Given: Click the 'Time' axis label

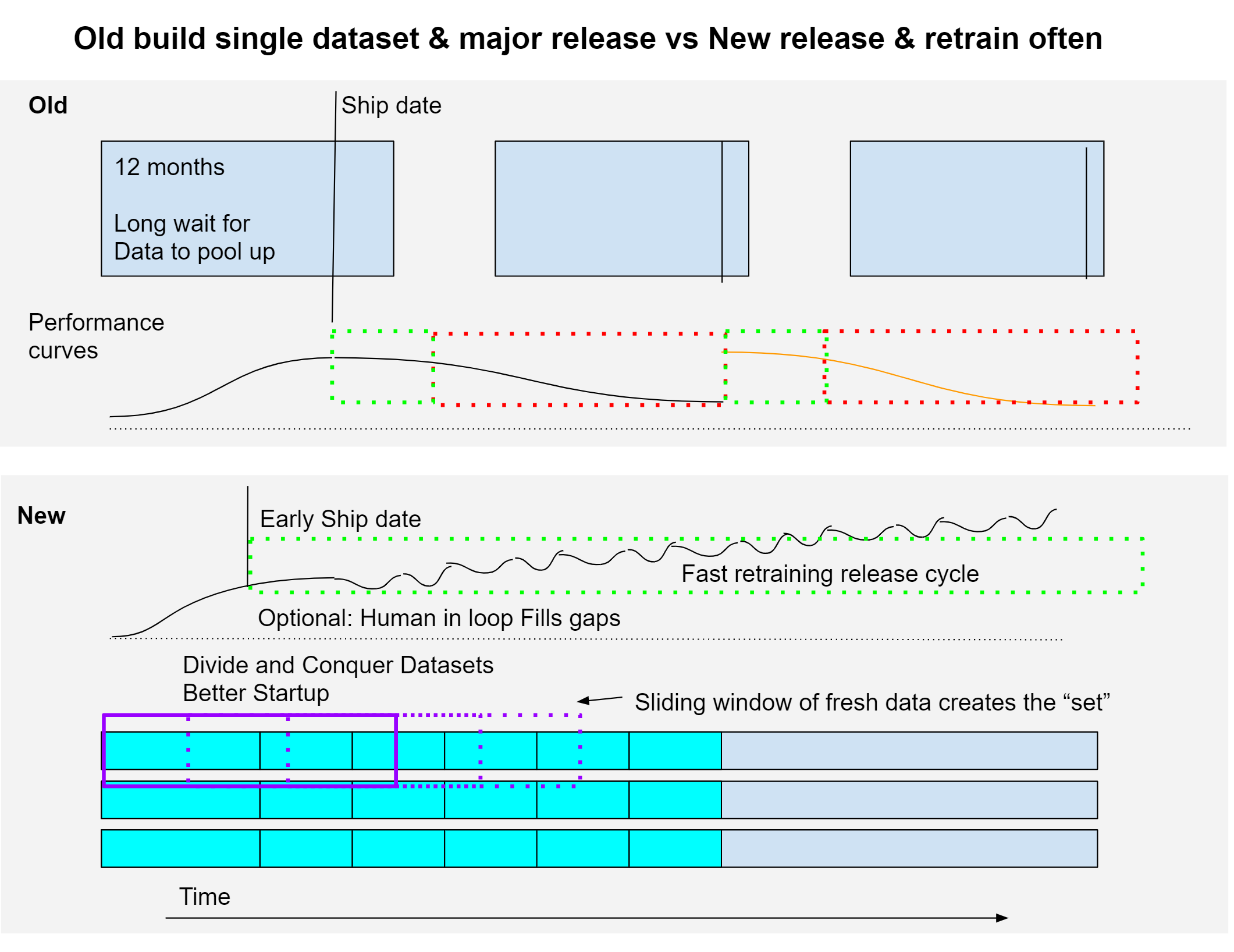Looking at the screenshot, I should (204, 896).
